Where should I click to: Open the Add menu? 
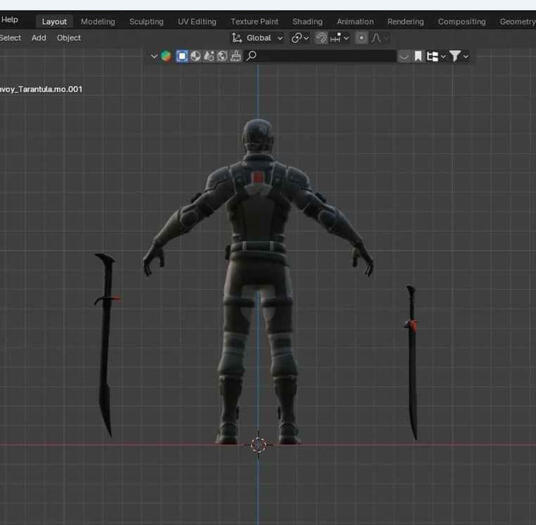[x=39, y=38]
